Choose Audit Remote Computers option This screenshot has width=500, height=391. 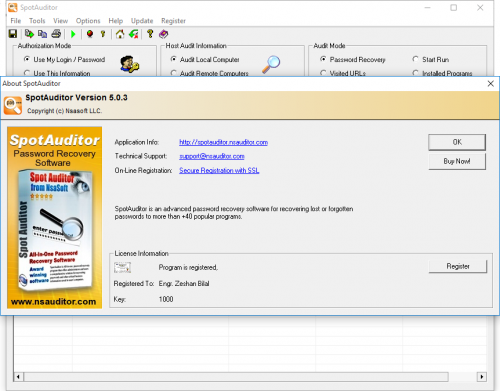pos(210,73)
